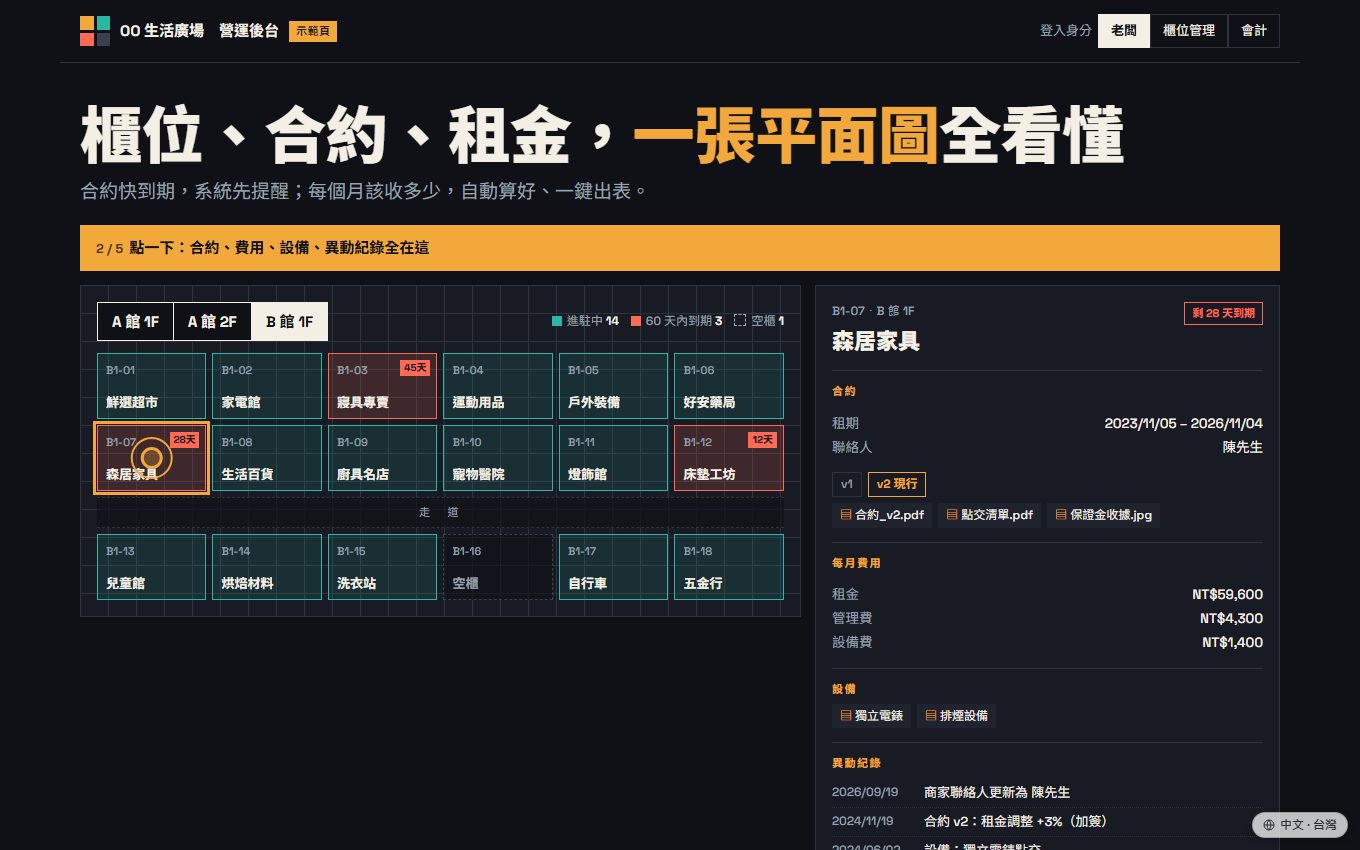
Task: Open booth B1-17 自行車
Action: [x=613, y=567]
